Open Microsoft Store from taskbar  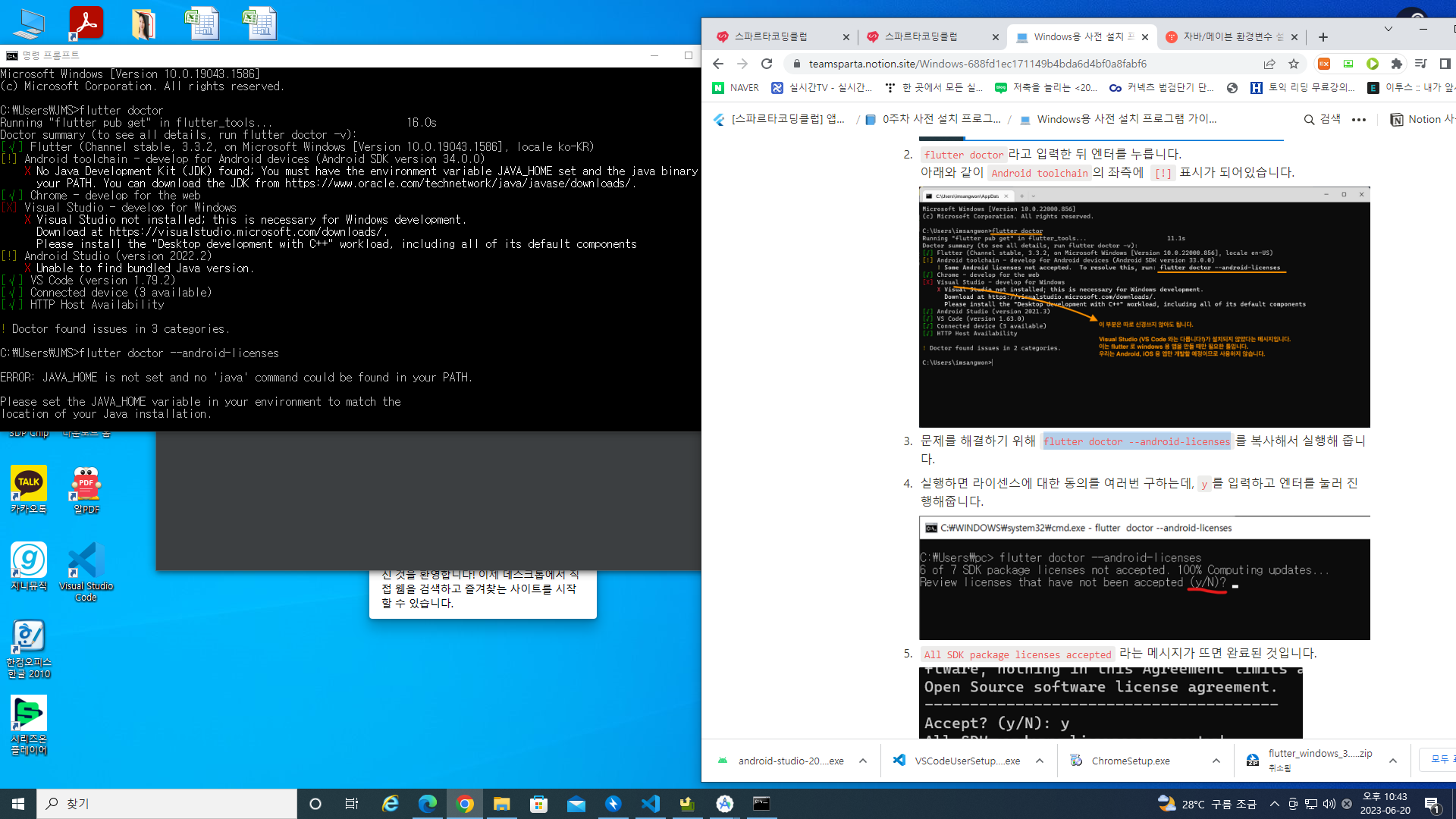click(539, 804)
